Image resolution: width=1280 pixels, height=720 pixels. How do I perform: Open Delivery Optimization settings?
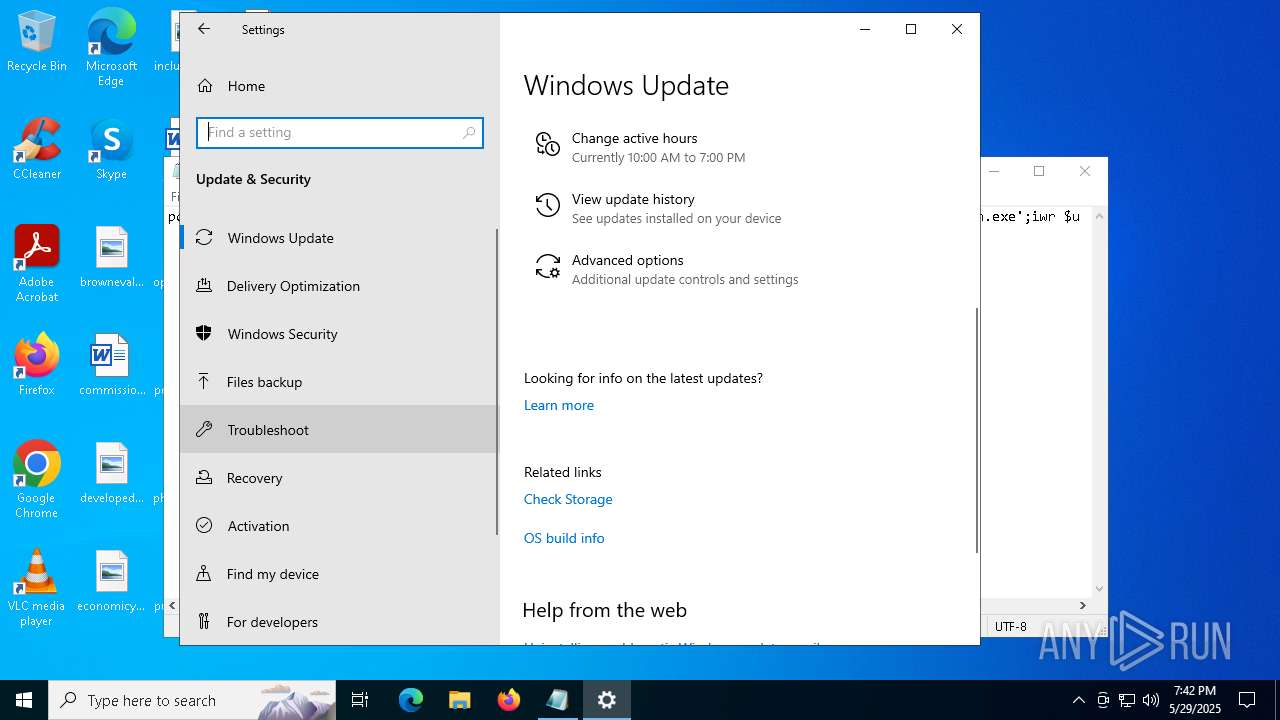339,286
